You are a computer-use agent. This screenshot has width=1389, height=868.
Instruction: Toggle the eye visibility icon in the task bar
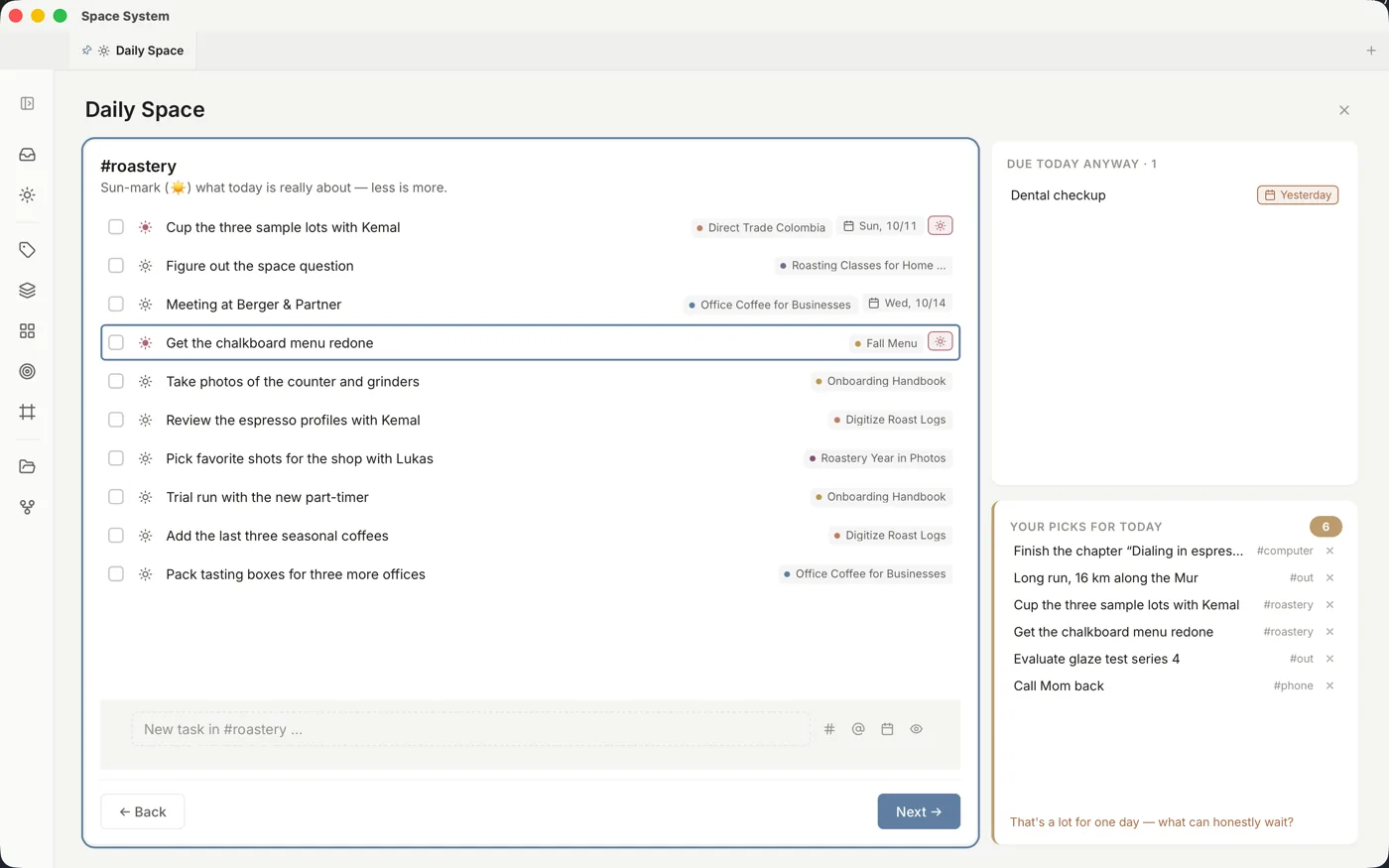pos(916,729)
